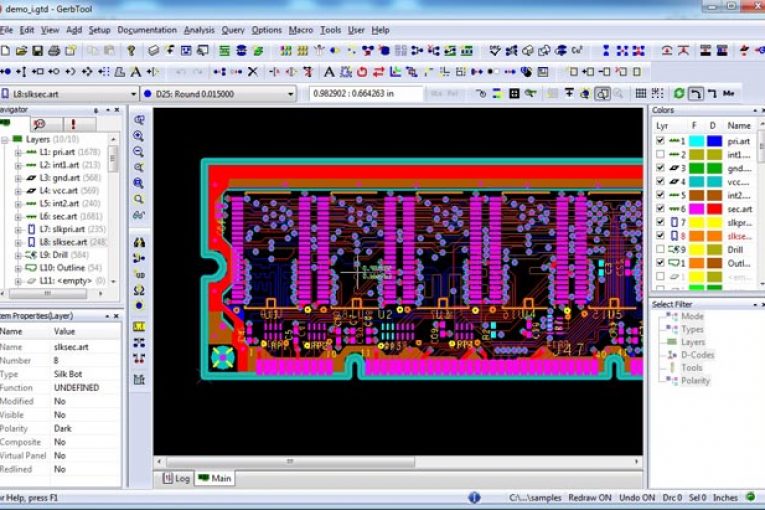The image size is (765, 510).
Task: Click the Save floppy disk icon
Action: [38, 50]
